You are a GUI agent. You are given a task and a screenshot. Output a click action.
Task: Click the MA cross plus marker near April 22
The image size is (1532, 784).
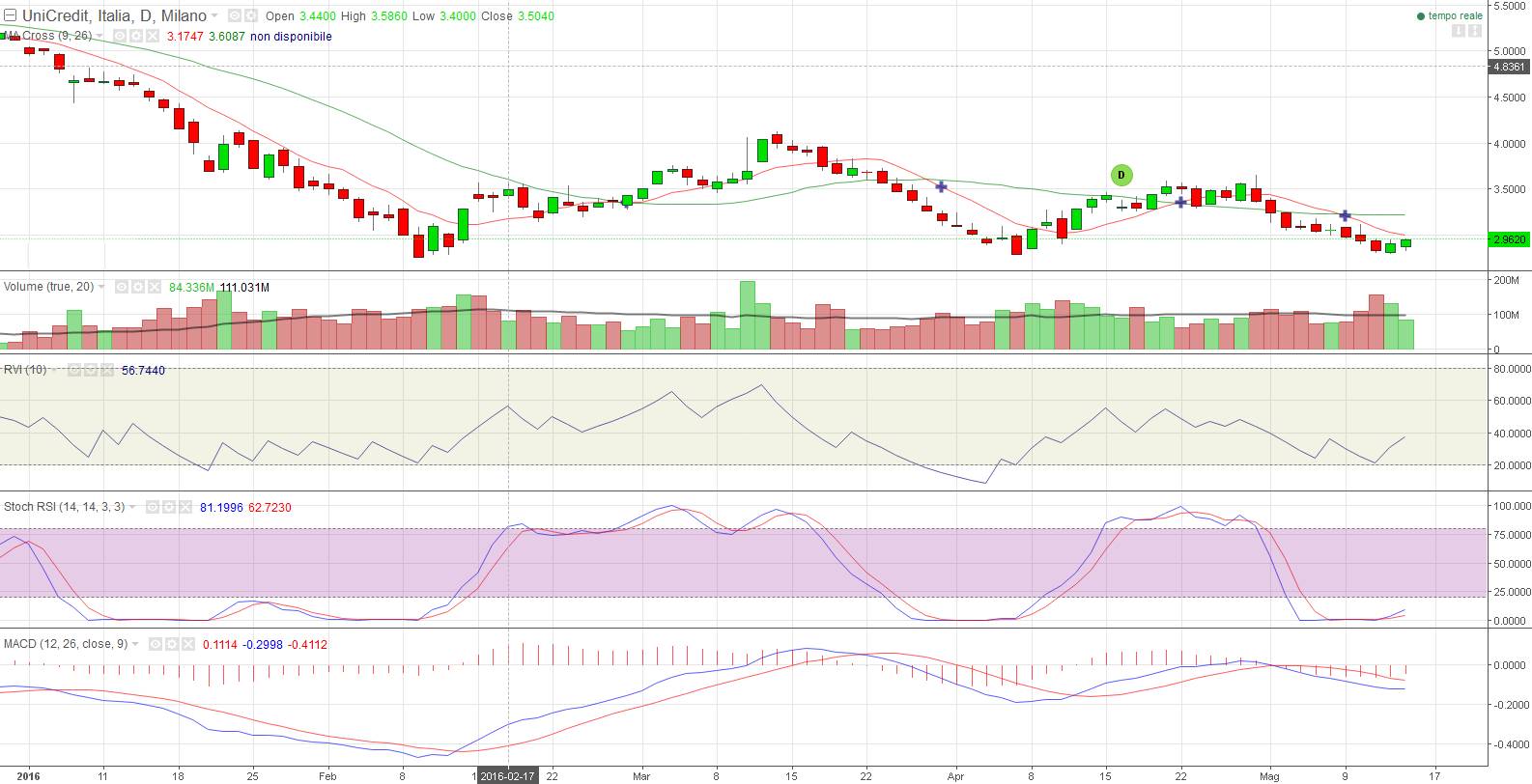click(1180, 202)
